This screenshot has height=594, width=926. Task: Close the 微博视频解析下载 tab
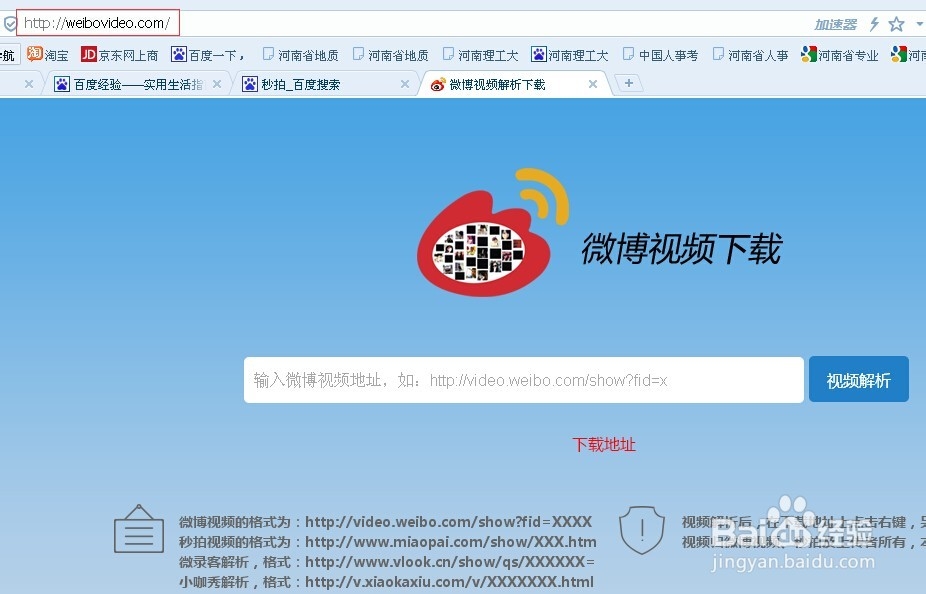(593, 84)
